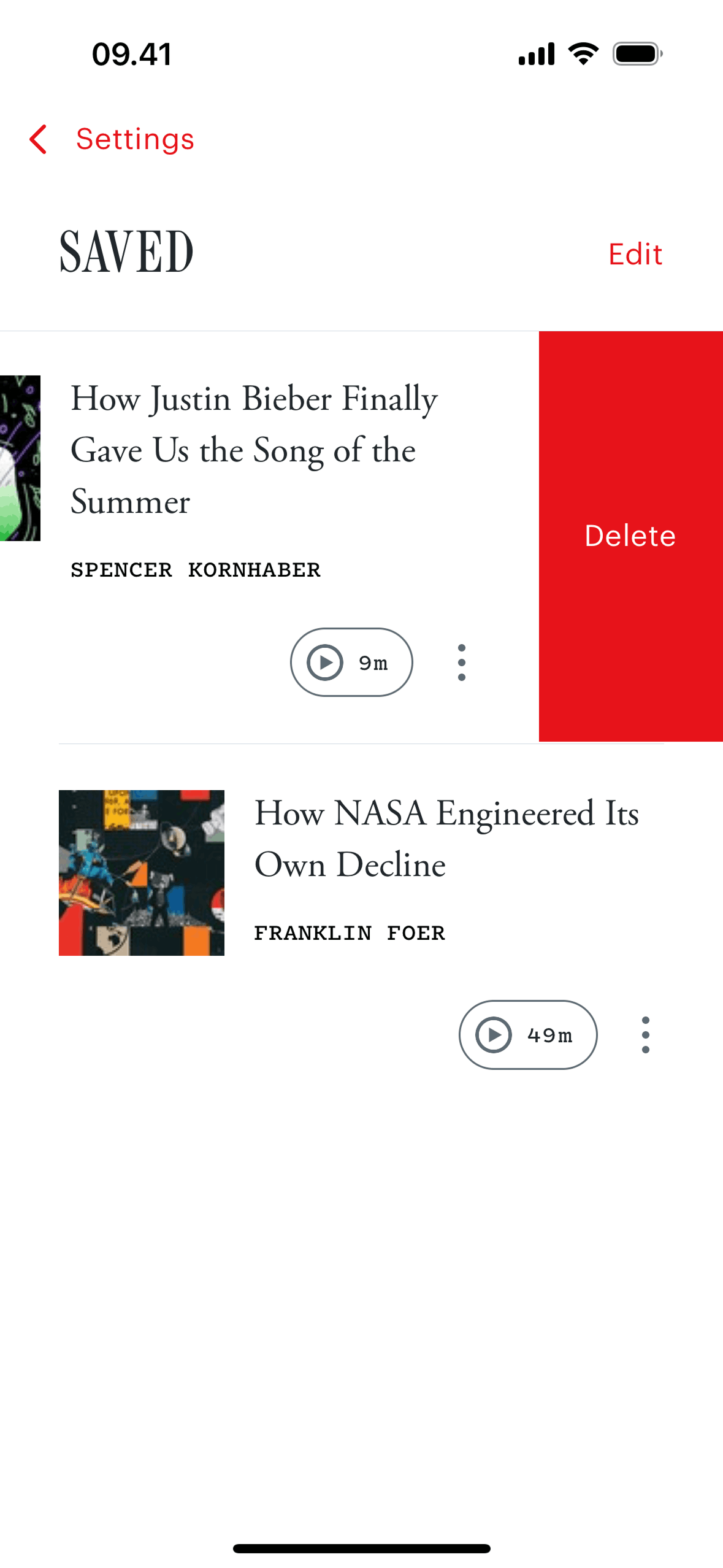The height and width of the screenshot is (1568, 723).
Task: Tap the 09.41 clock in status bar
Action: coord(132,54)
